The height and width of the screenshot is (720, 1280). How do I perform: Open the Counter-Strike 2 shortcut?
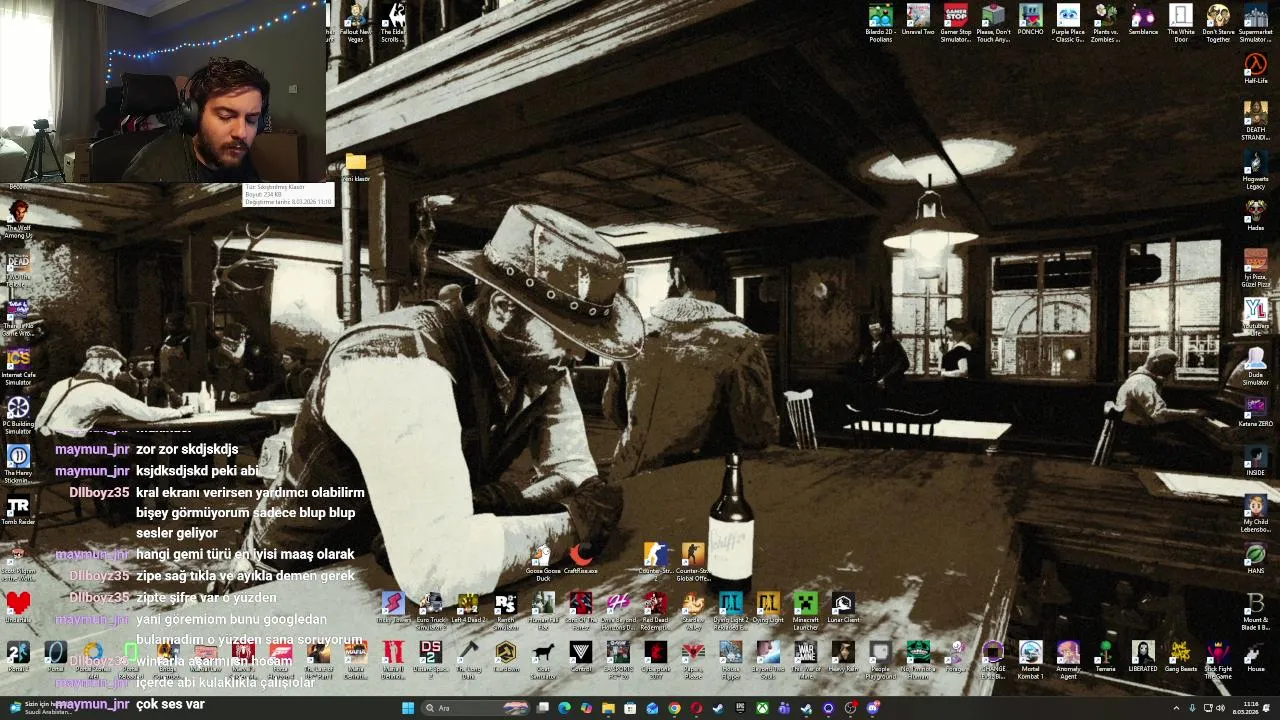pos(655,561)
